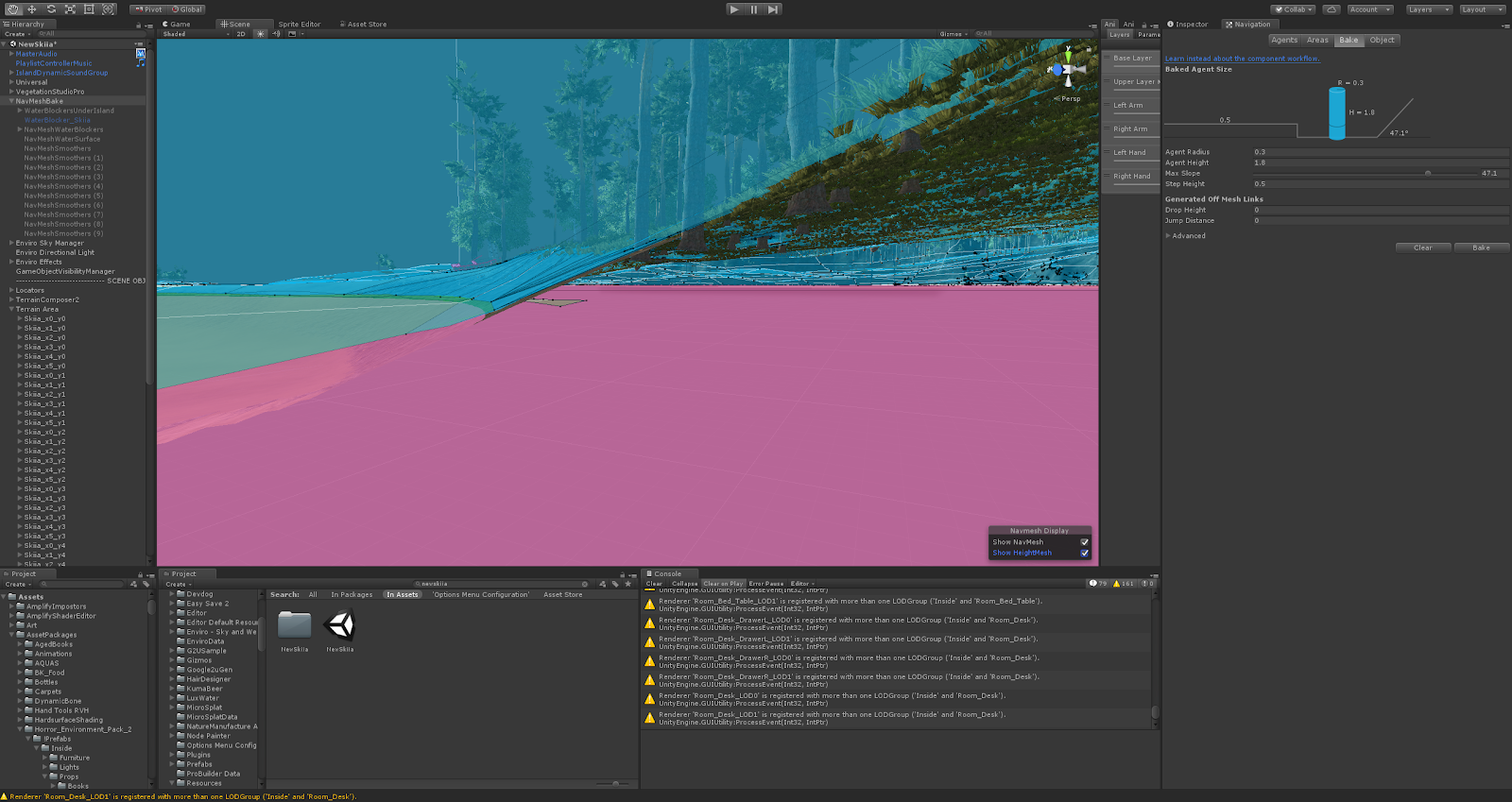Click the Step Height value field

click(1381, 184)
